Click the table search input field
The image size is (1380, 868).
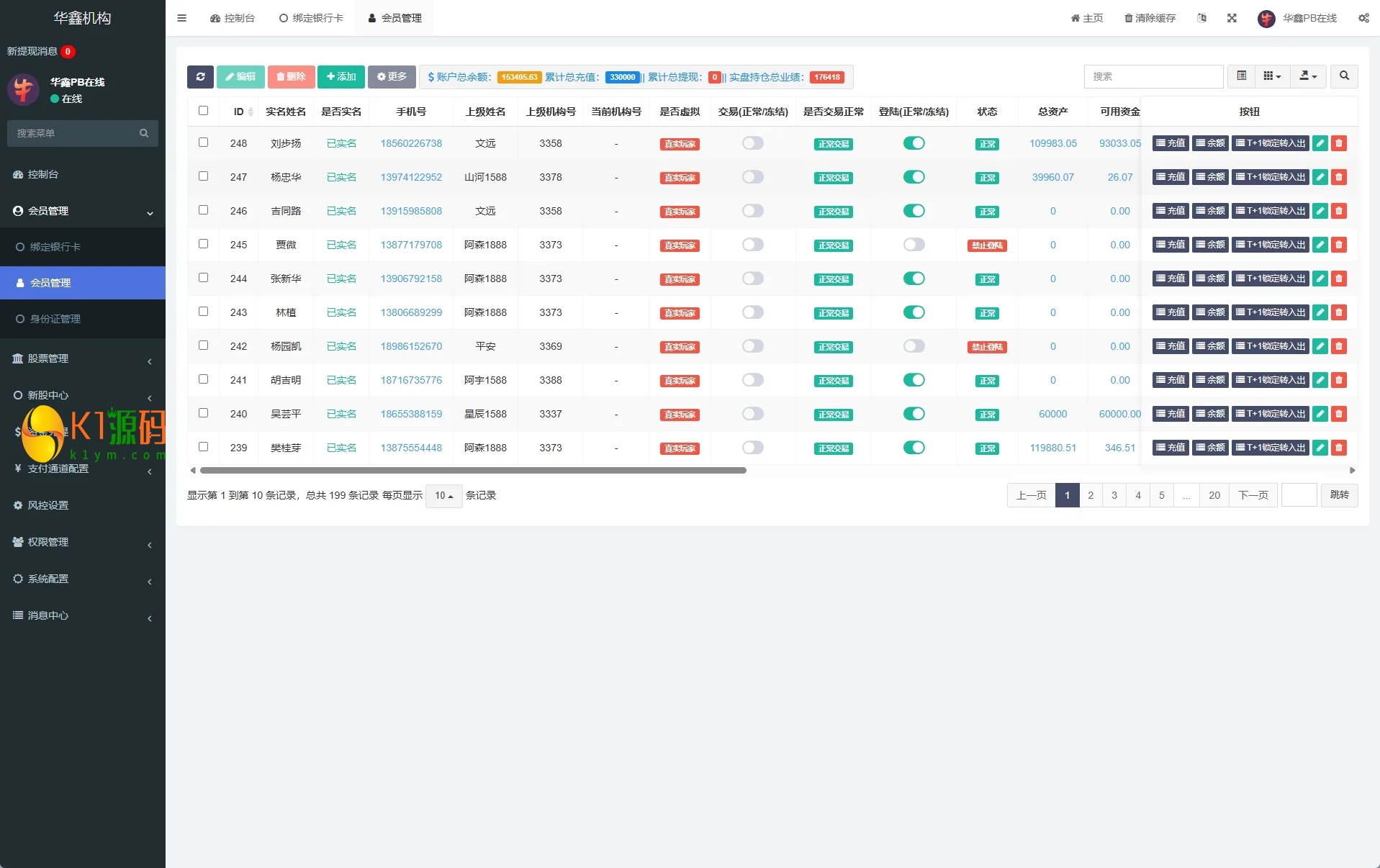(x=1153, y=76)
